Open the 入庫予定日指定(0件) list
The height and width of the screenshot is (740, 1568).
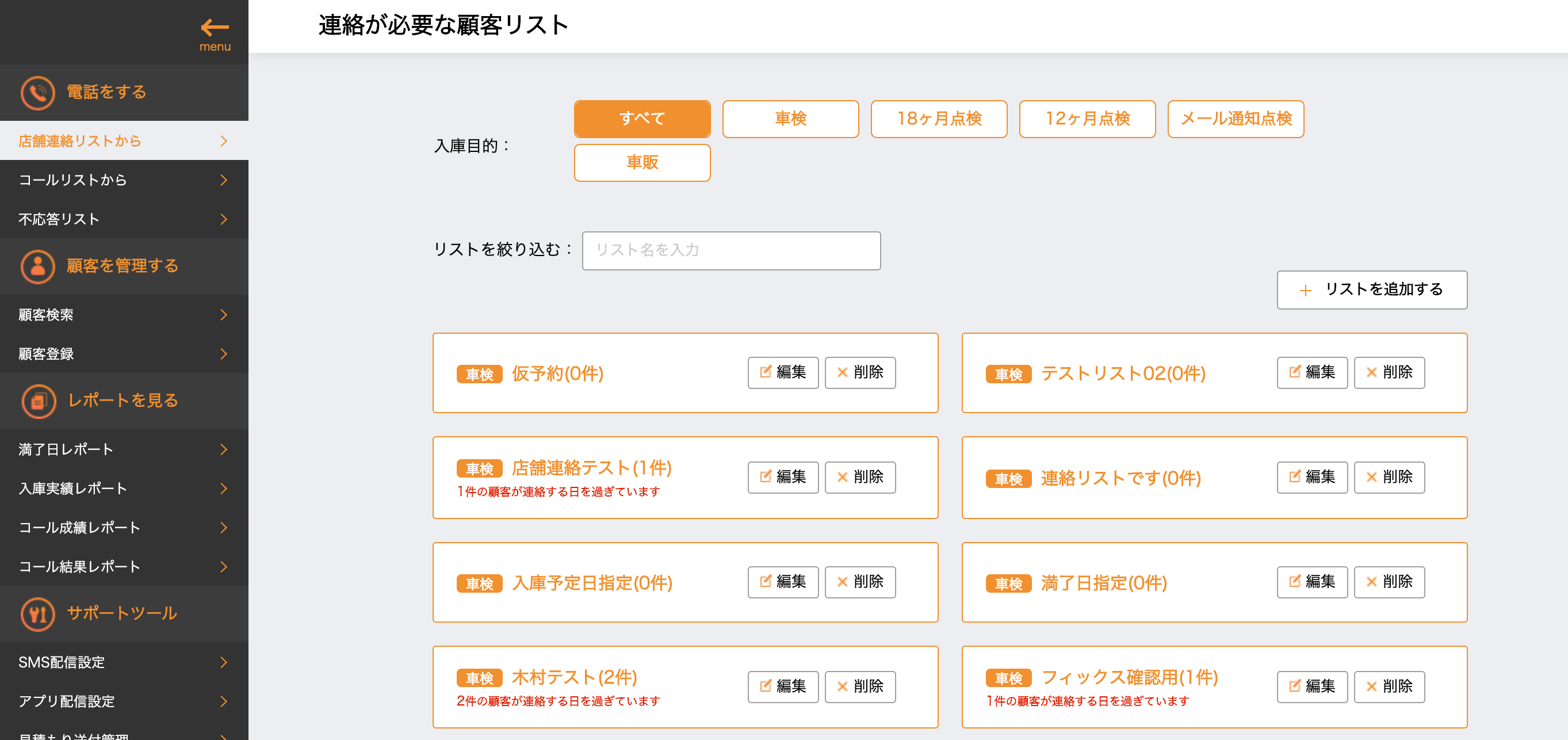592,583
